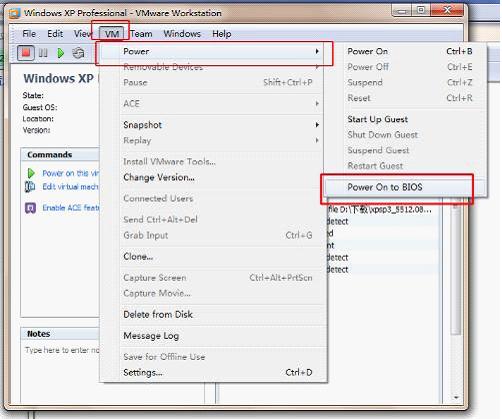The height and width of the screenshot is (419, 502).
Task: Expand the Power submenu
Action: (x=212, y=51)
